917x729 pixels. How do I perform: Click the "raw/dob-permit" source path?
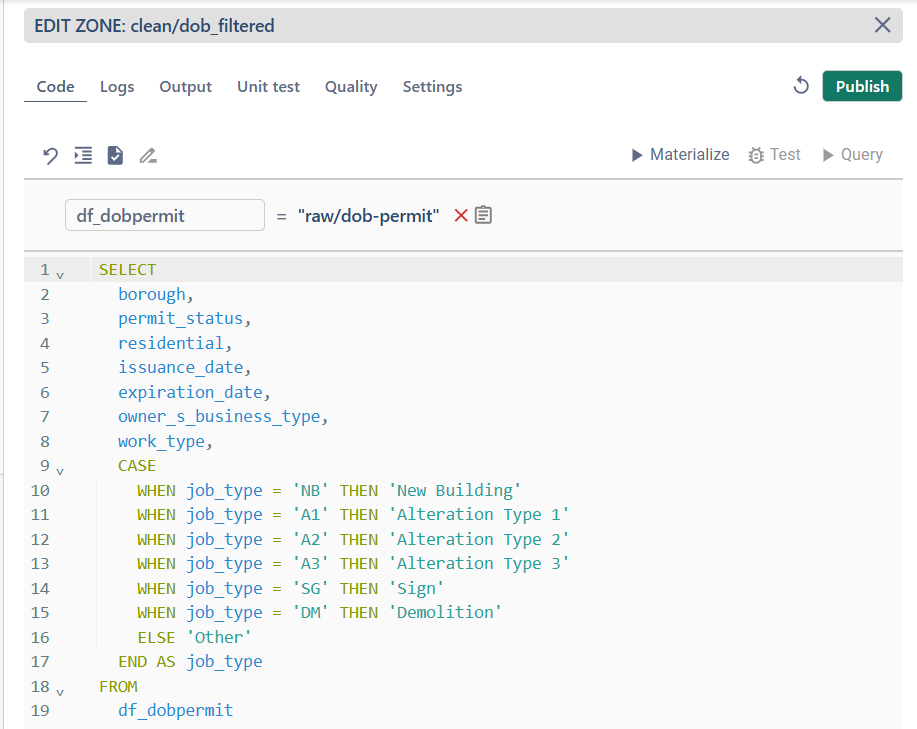[x=368, y=216]
